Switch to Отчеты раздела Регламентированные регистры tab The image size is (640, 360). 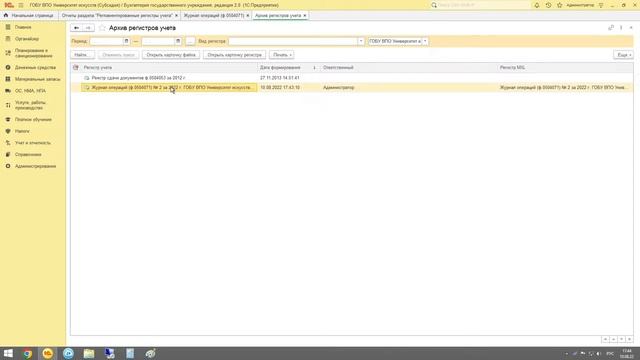[x=117, y=16]
